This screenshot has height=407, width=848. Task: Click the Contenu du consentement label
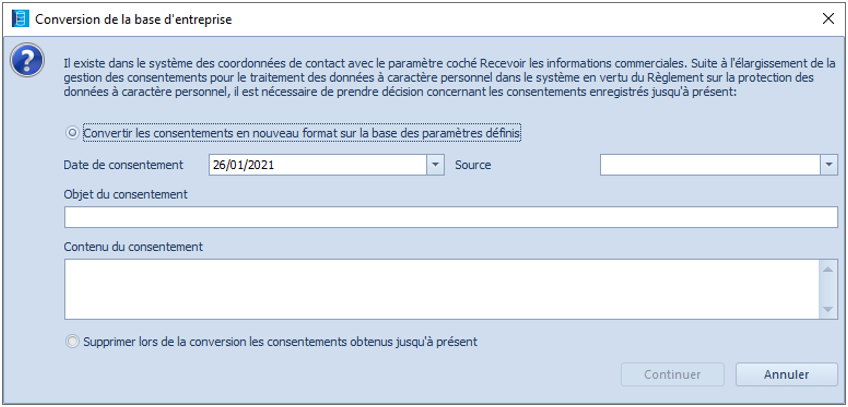click(133, 247)
